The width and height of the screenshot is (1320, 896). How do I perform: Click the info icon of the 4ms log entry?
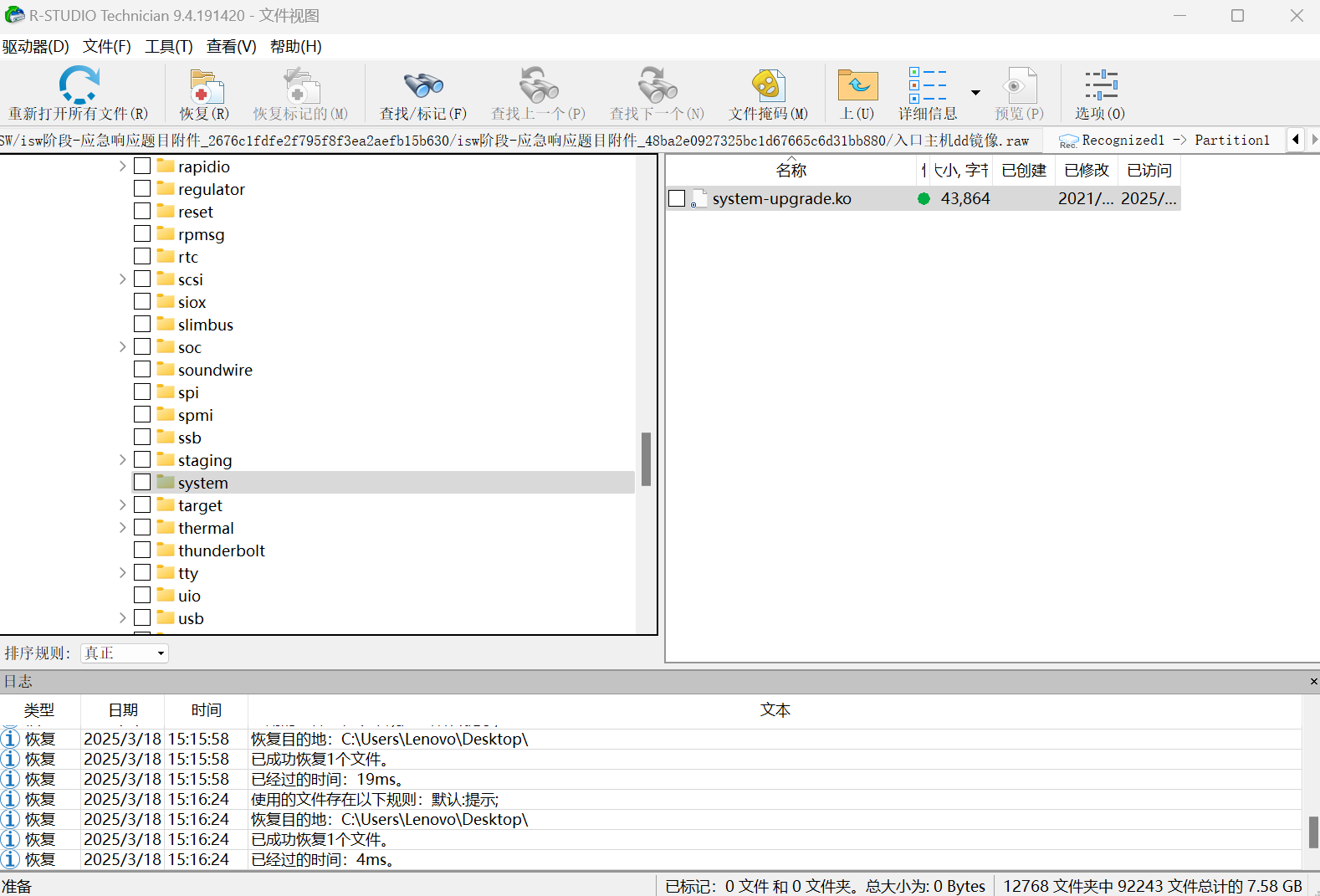(x=10, y=859)
